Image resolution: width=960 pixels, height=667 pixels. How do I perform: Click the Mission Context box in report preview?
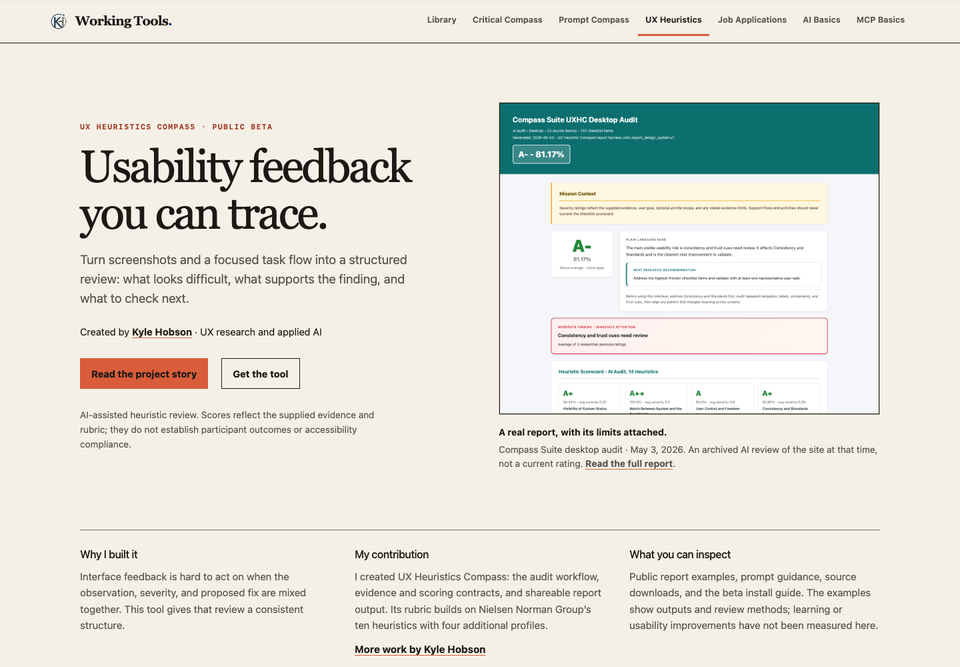(x=689, y=203)
